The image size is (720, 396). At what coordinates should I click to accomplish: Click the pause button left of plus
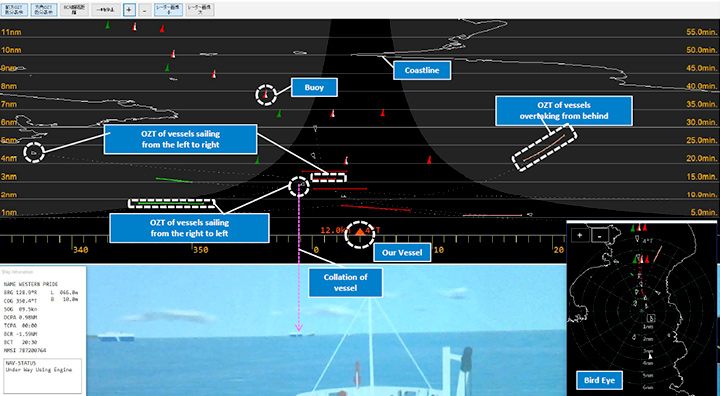pyautogui.click(x=106, y=10)
